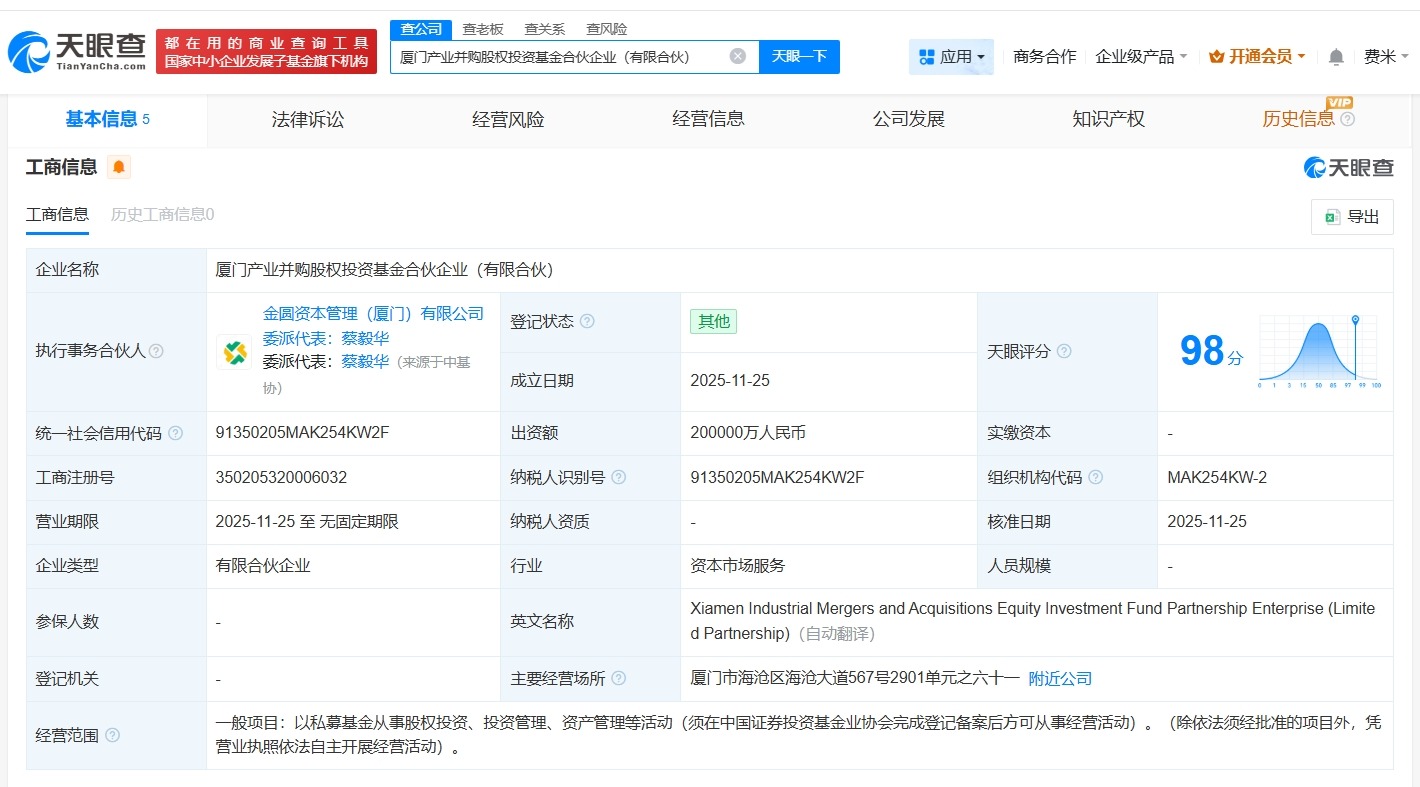
Task: Clear the search box using the X icon
Action: pyautogui.click(x=738, y=56)
